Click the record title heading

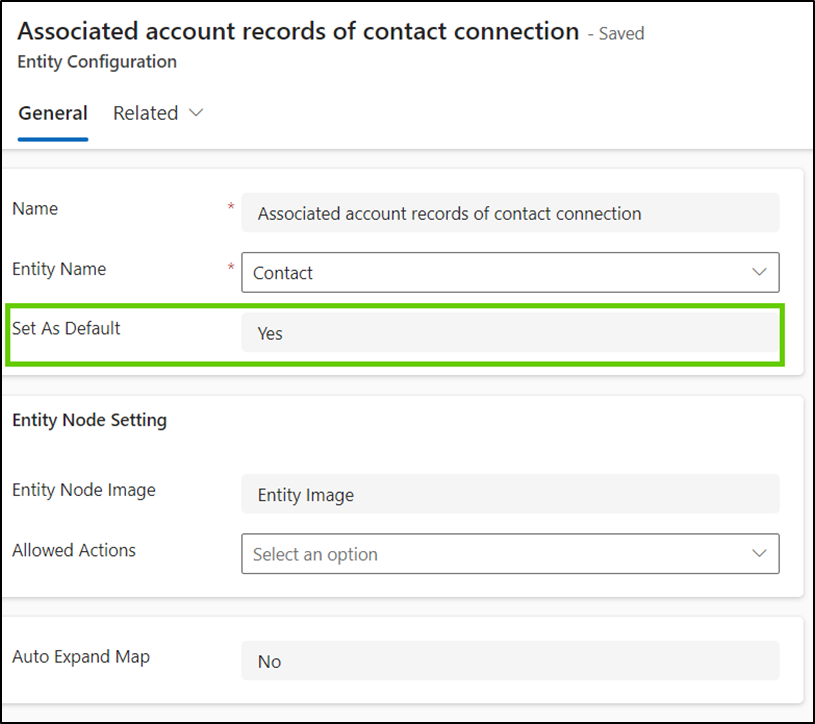click(295, 31)
